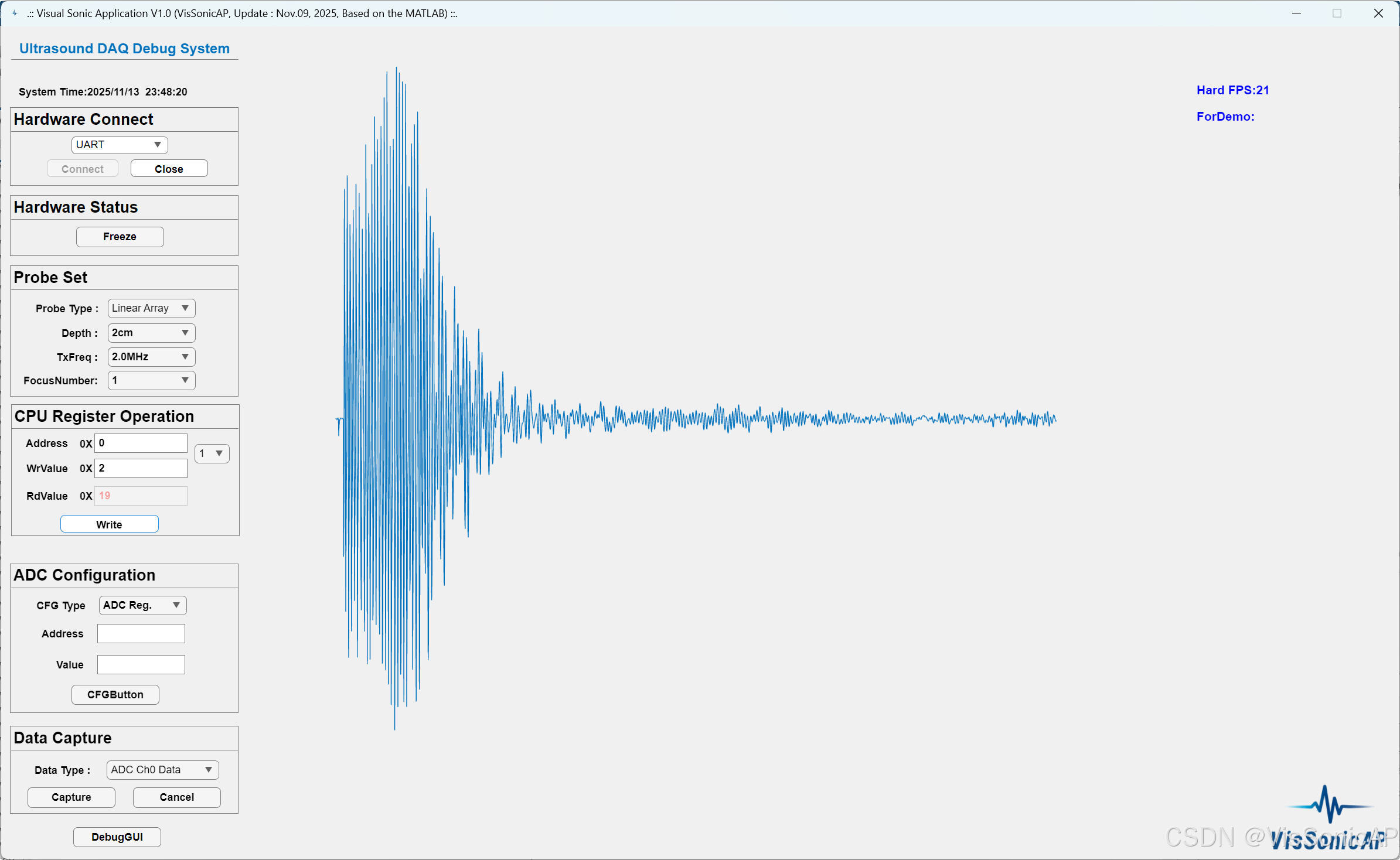Image resolution: width=1400 pixels, height=860 pixels.
Task: Click the CPU register Address input field
Action: click(x=141, y=443)
